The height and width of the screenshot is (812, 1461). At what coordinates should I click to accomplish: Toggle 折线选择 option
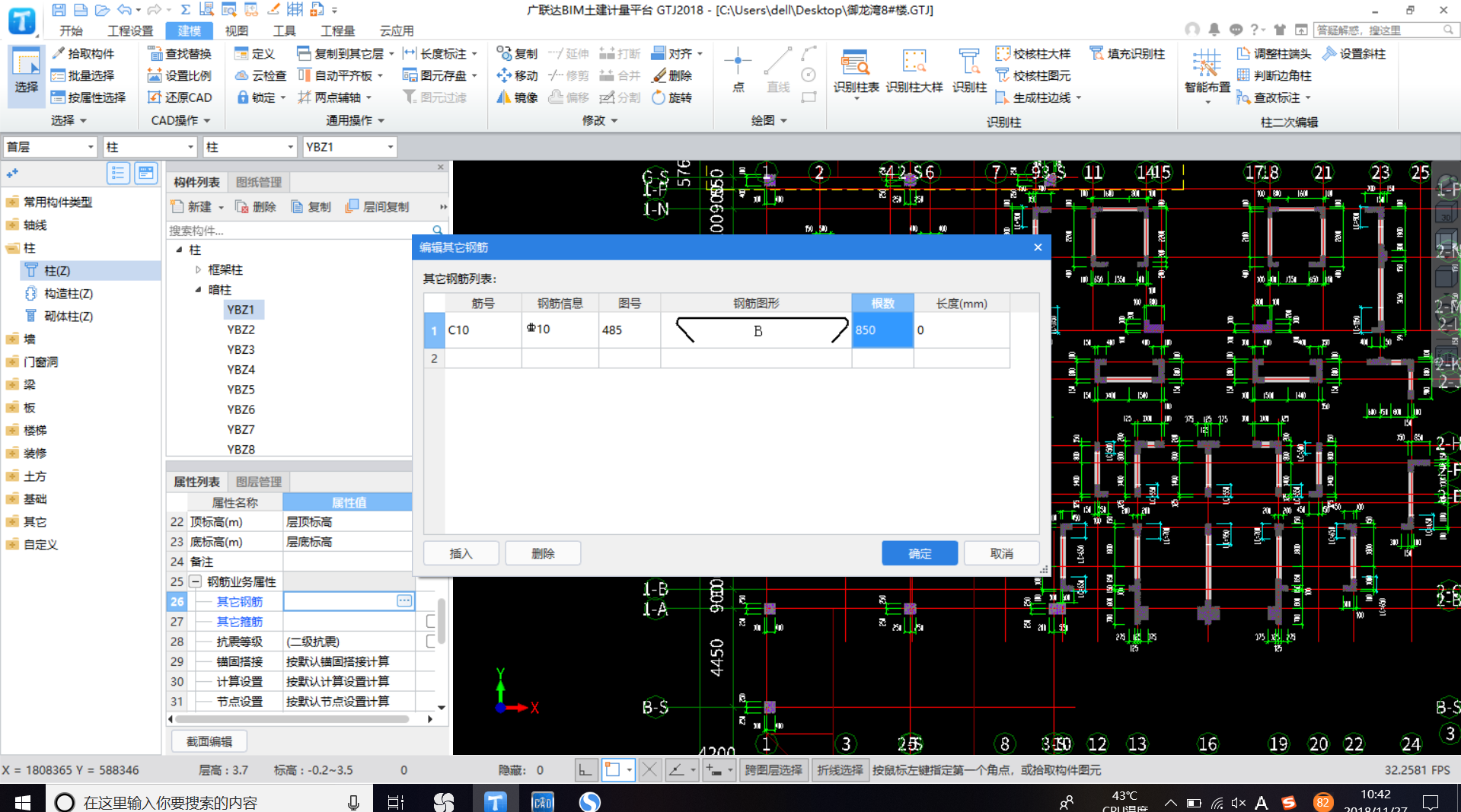(x=840, y=770)
